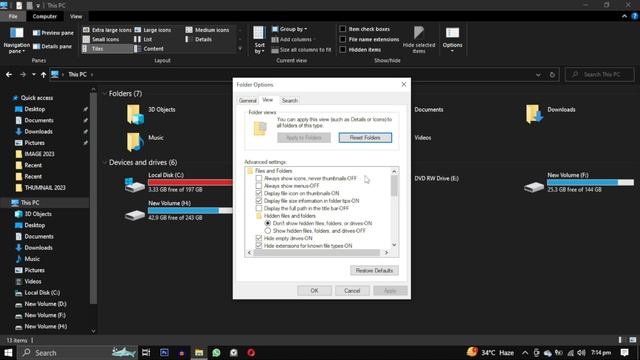Viewport: 640px width, 360px height.
Task: Open WhatsApp from the taskbar
Action: click(216, 353)
